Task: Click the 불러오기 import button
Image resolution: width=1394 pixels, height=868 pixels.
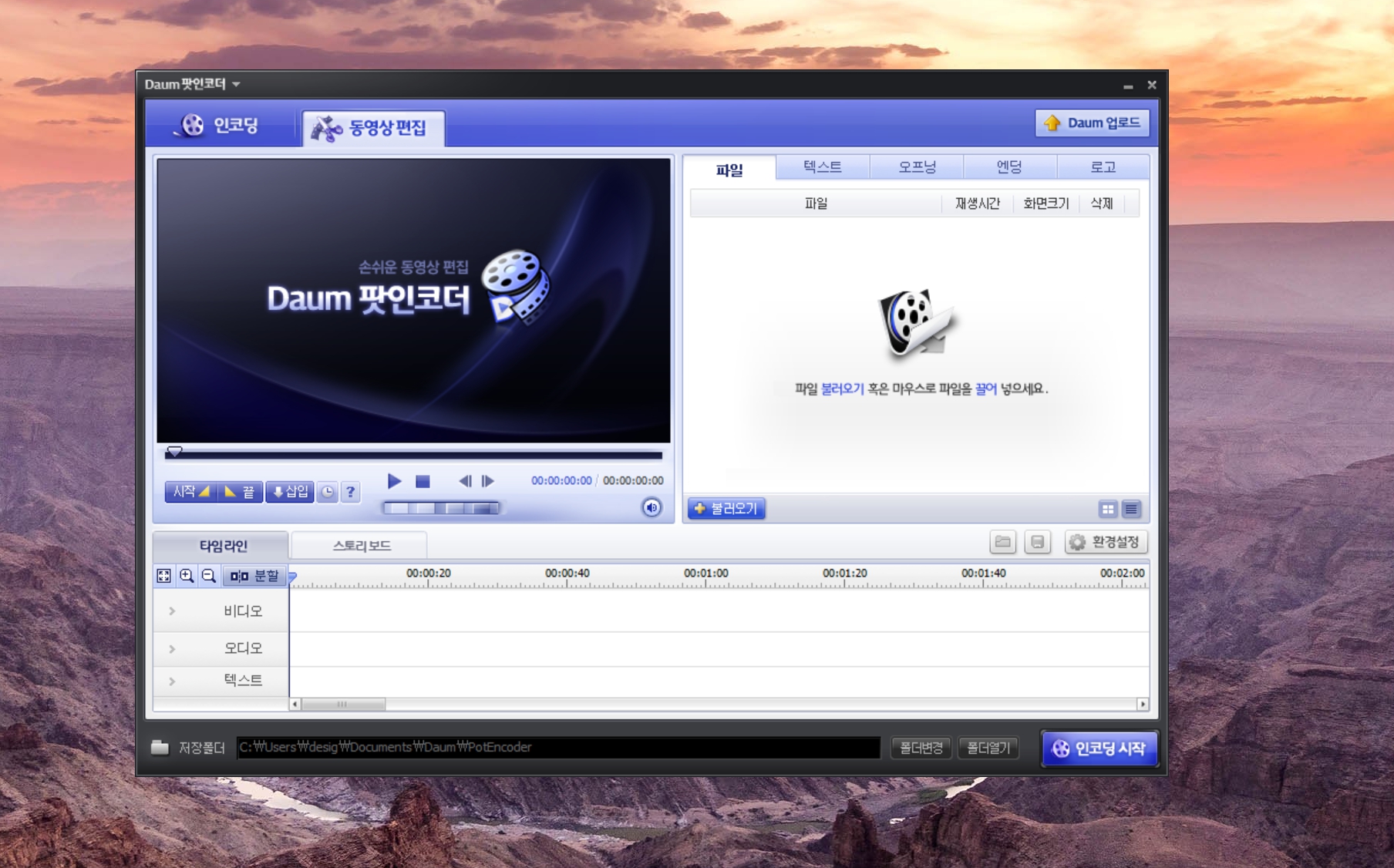Action: coord(726,509)
